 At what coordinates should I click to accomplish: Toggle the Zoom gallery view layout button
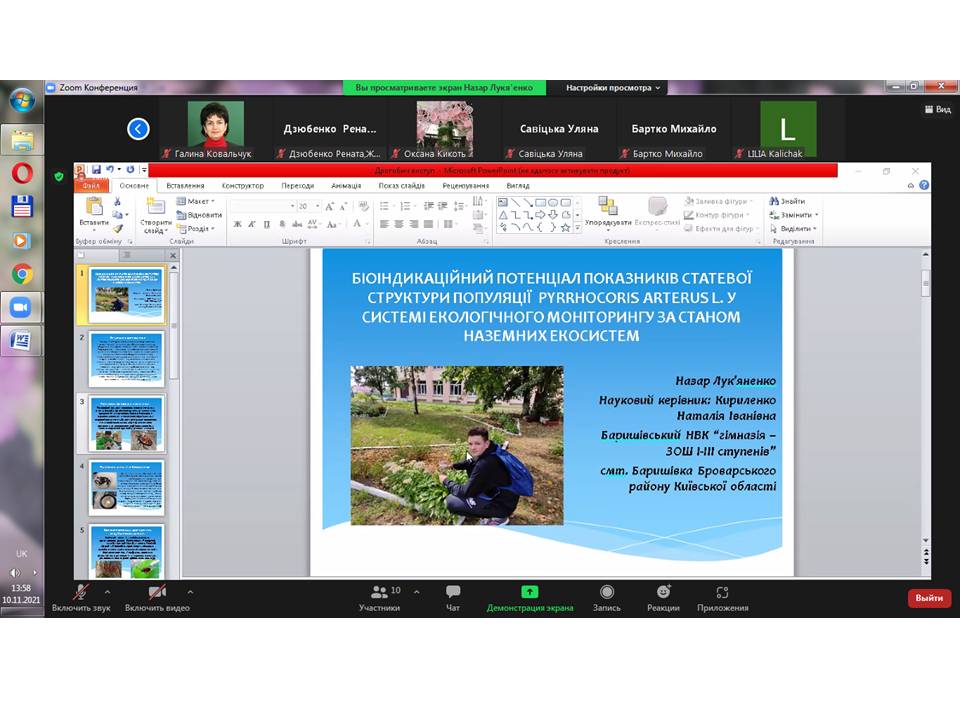click(937, 110)
